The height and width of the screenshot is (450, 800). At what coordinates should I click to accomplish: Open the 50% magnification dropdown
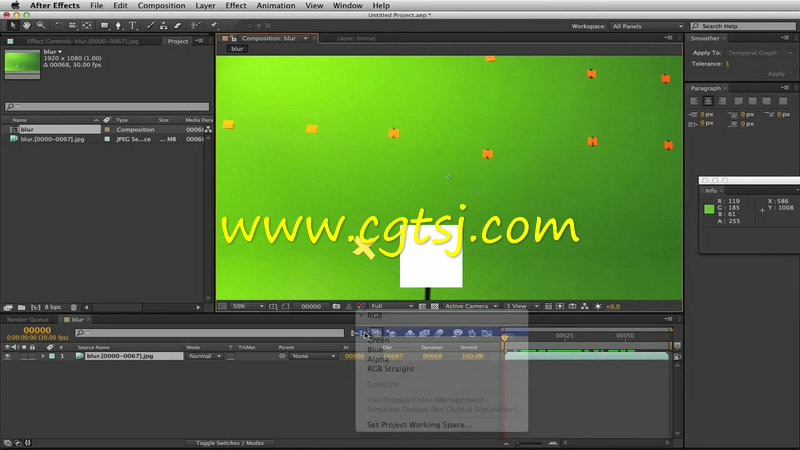tap(248, 306)
